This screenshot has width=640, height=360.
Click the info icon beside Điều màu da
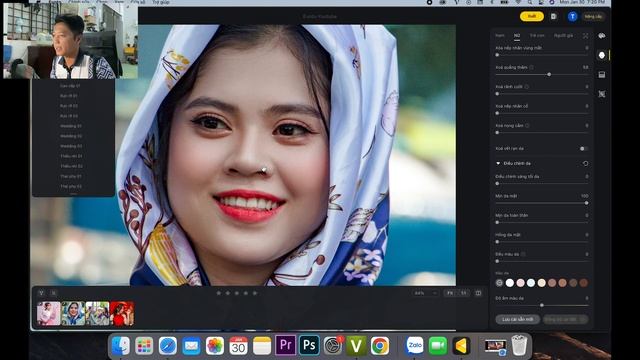coord(523,254)
